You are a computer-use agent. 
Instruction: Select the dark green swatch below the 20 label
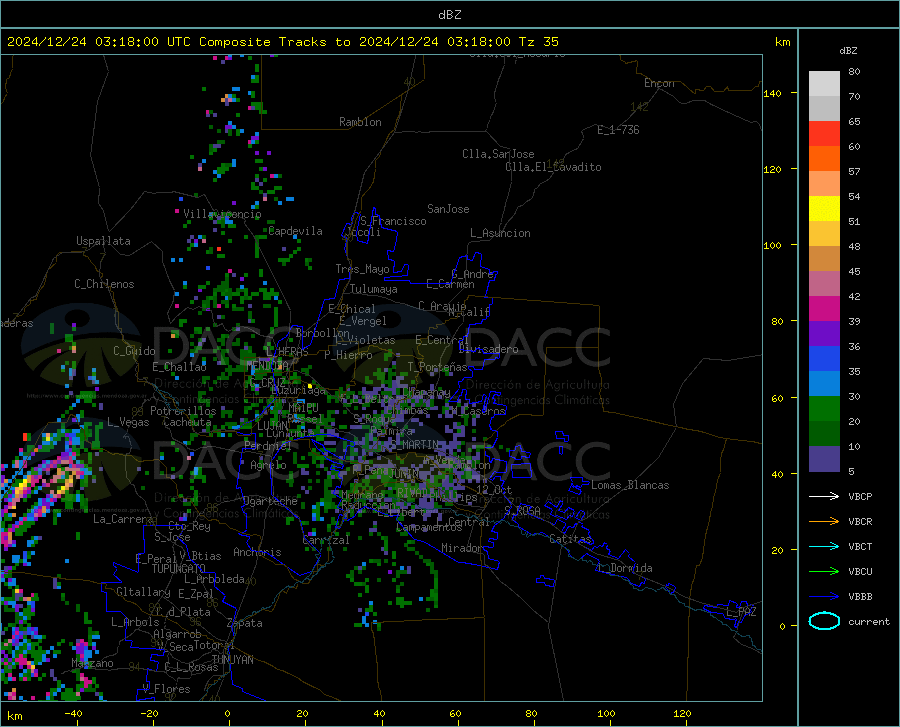[824, 434]
